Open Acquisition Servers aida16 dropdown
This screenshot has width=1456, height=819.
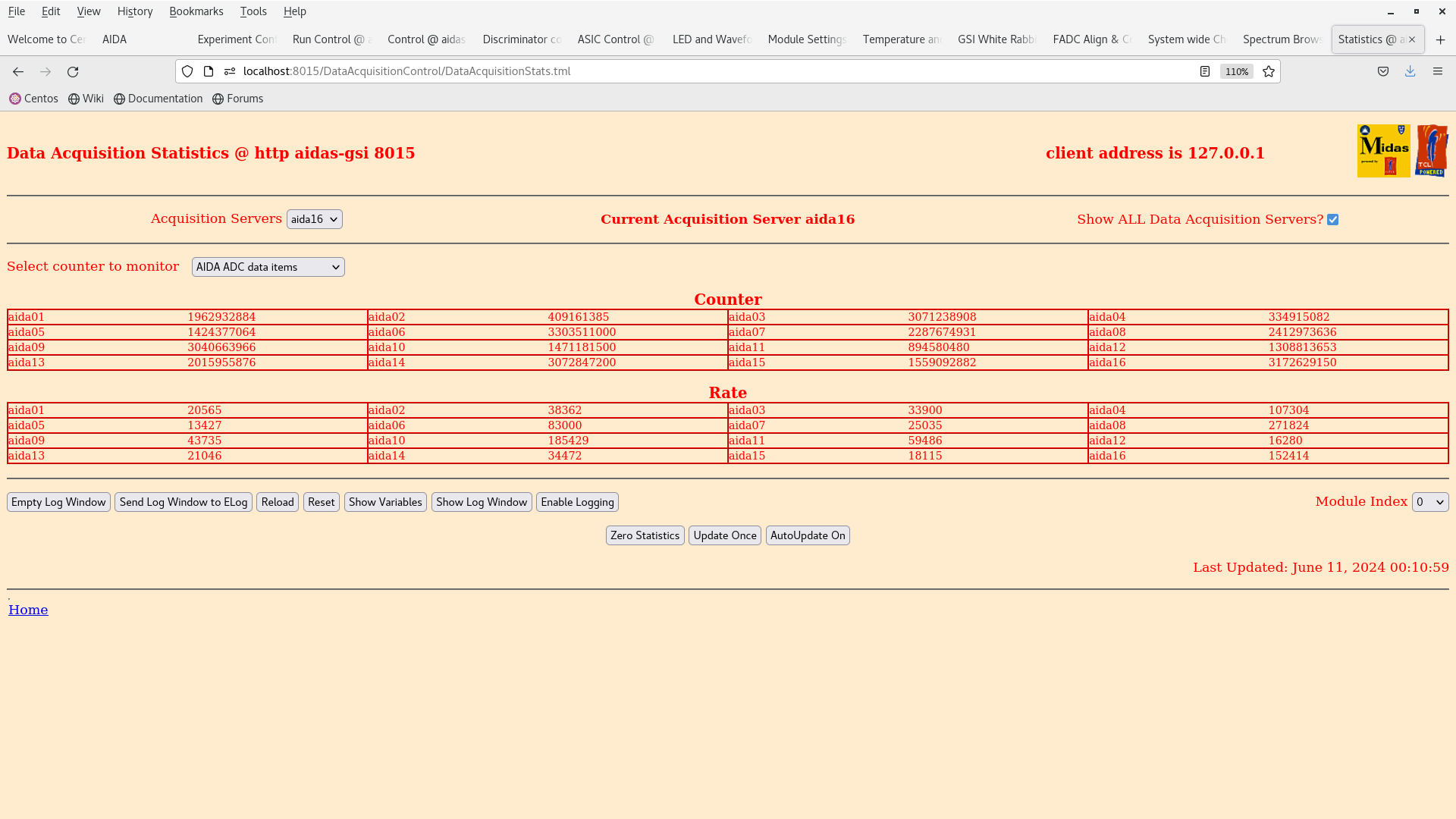click(314, 219)
